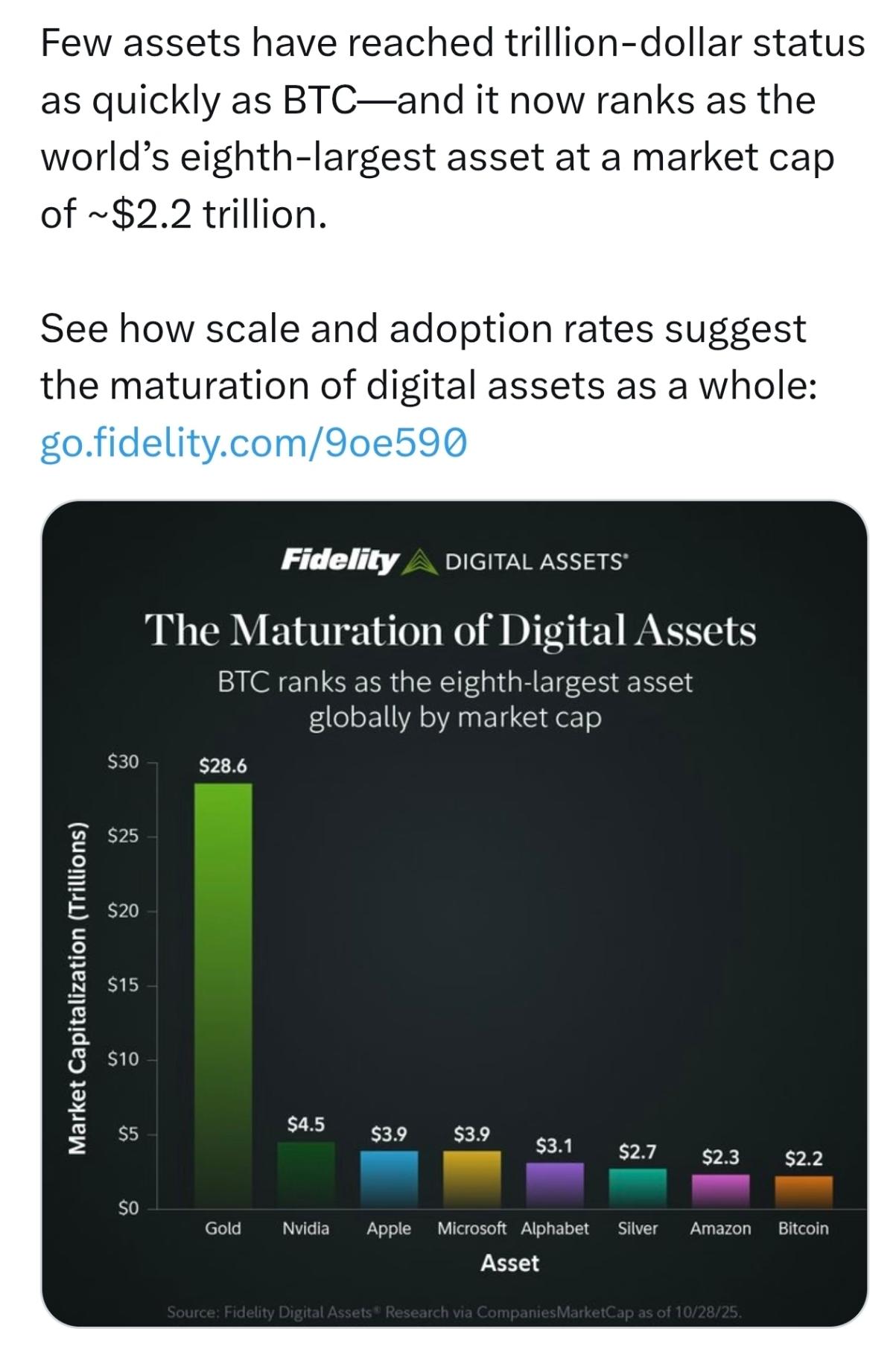The image size is (896, 1346).
Task: Select the pink Amazon bar
Action: [x=720, y=1191]
